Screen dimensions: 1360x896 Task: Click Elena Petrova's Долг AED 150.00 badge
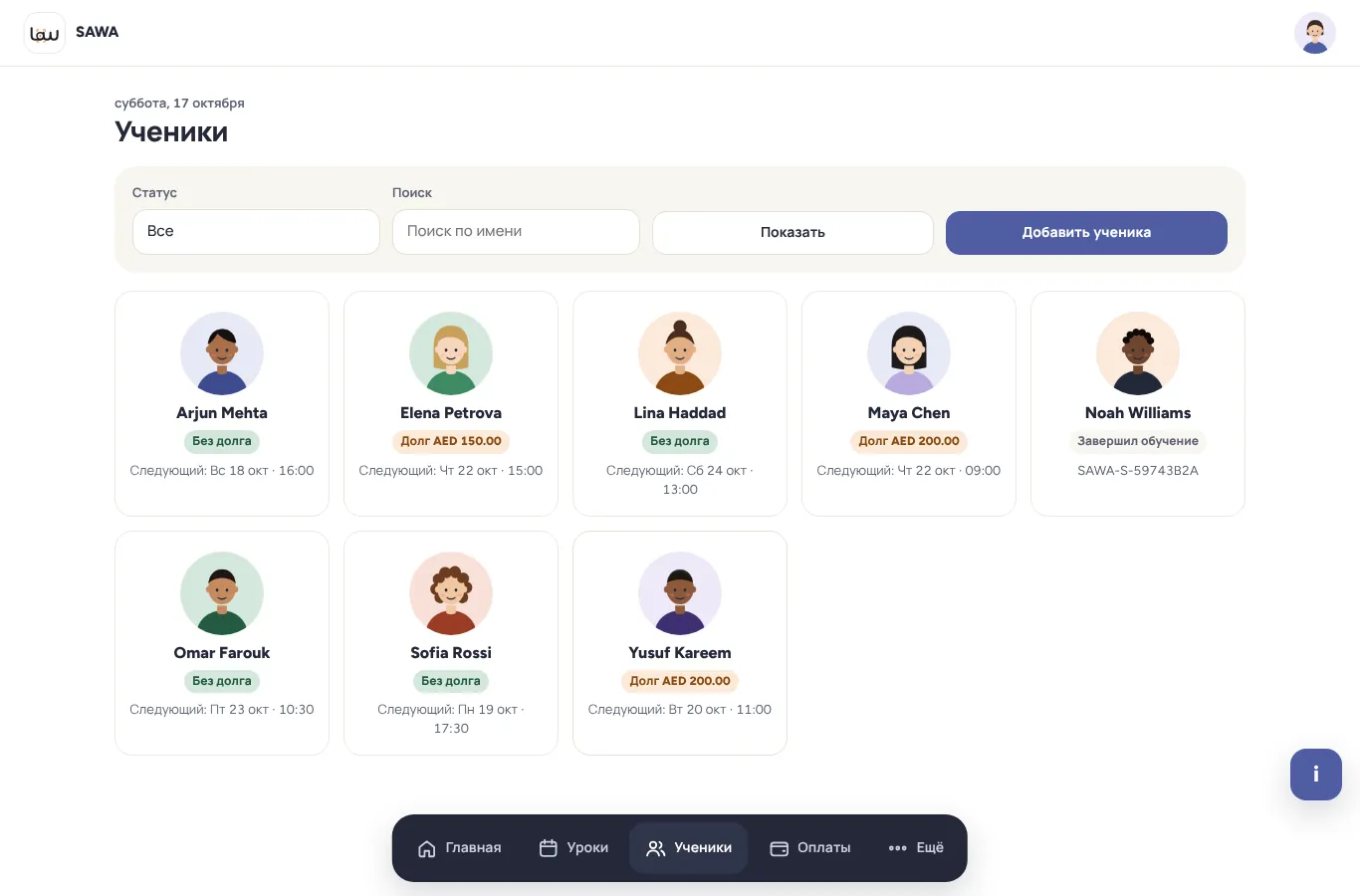point(451,441)
